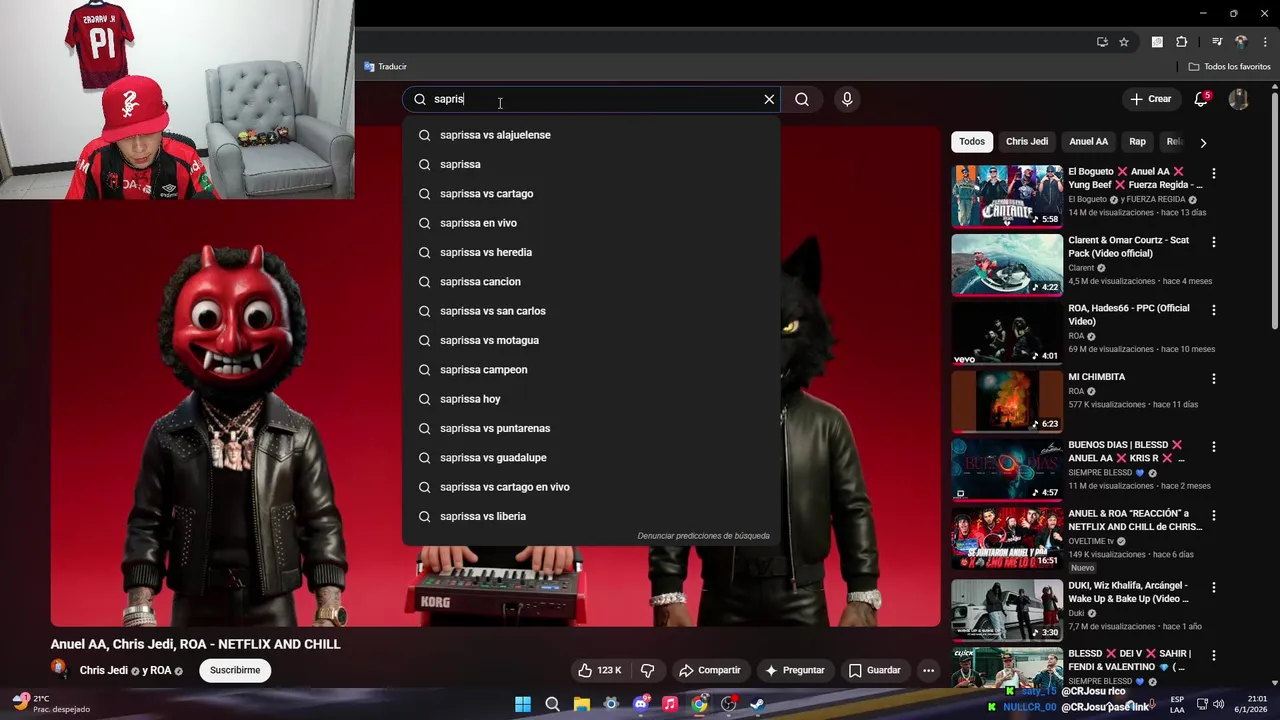Select suggestion saprissa cancion
Image resolution: width=1280 pixels, height=720 pixels.
(x=591, y=282)
